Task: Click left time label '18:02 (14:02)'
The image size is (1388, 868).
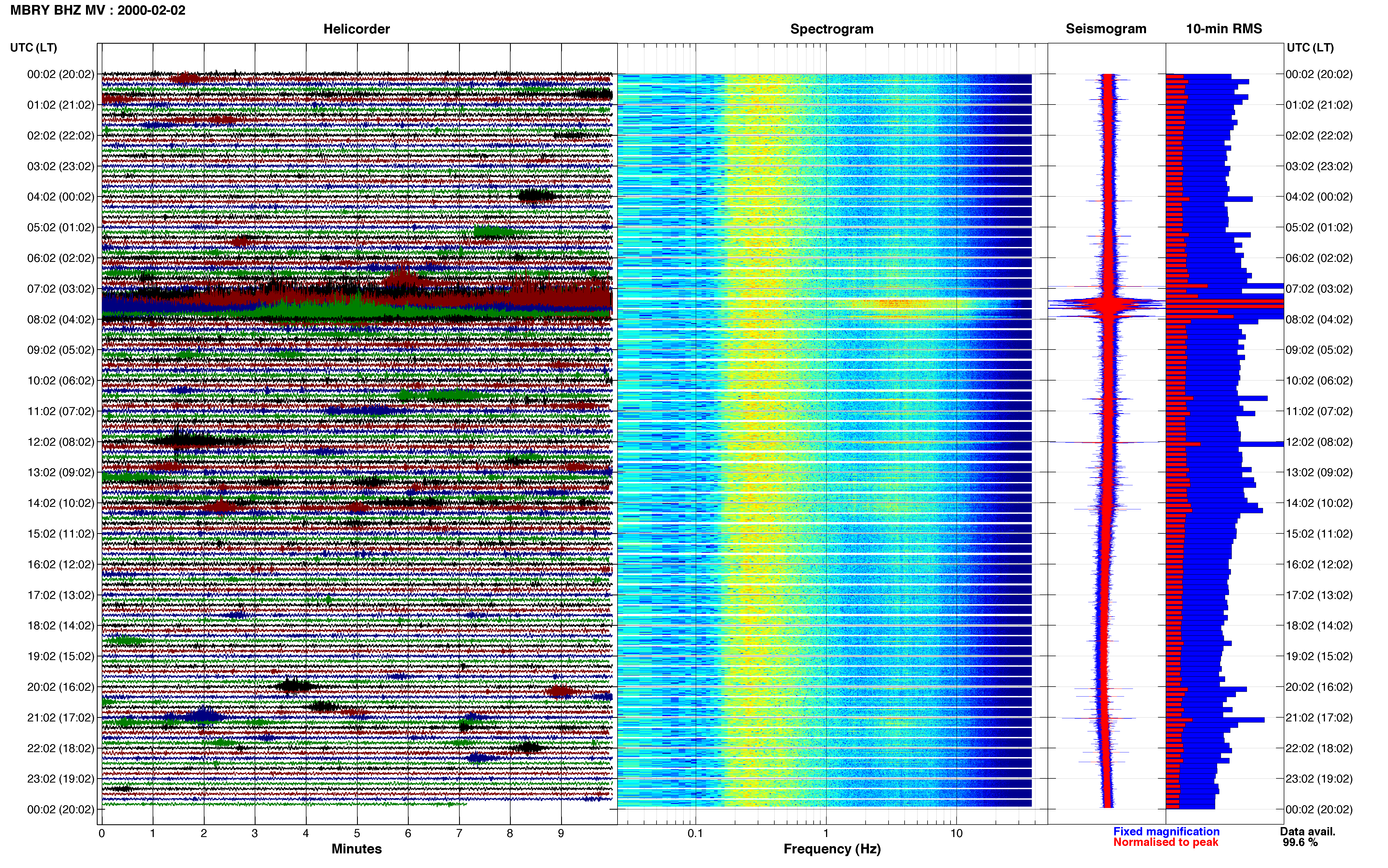Action: coord(60,626)
